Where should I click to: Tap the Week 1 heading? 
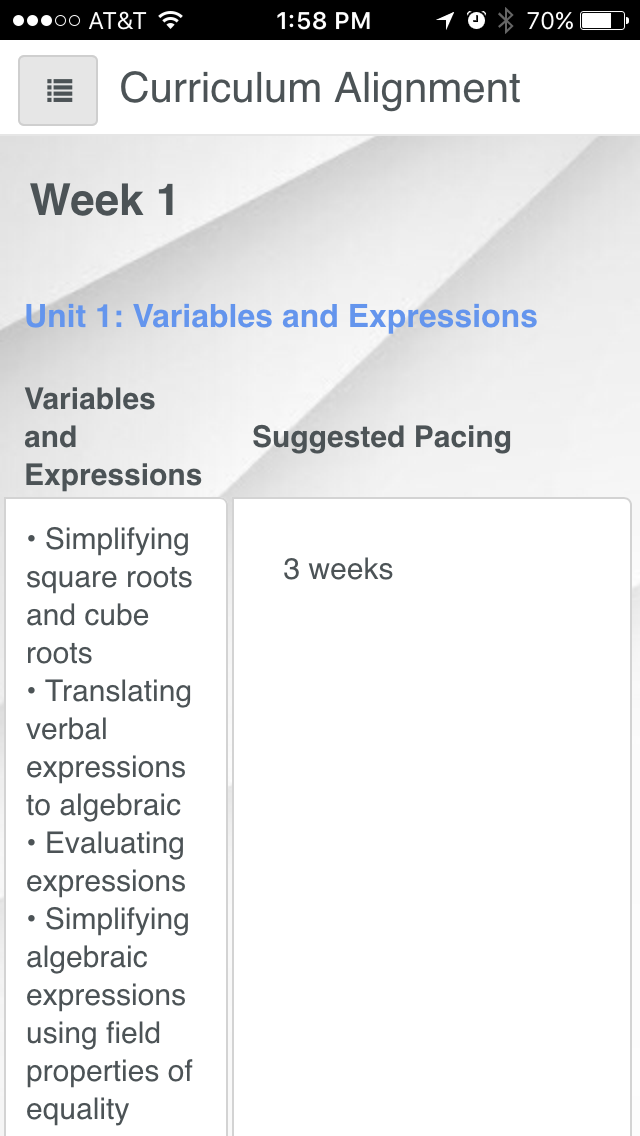[103, 199]
